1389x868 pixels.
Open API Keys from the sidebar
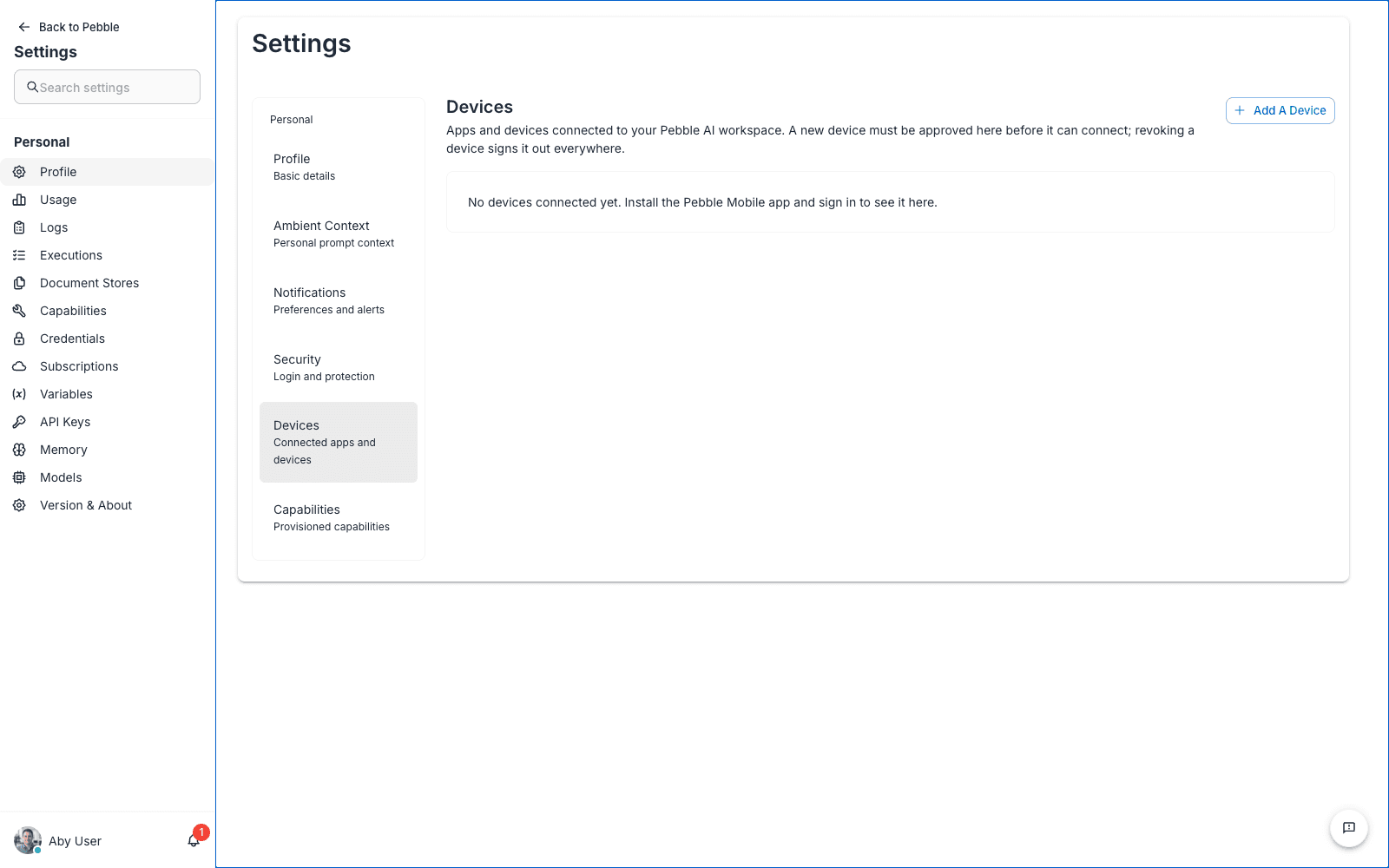click(107, 422)
